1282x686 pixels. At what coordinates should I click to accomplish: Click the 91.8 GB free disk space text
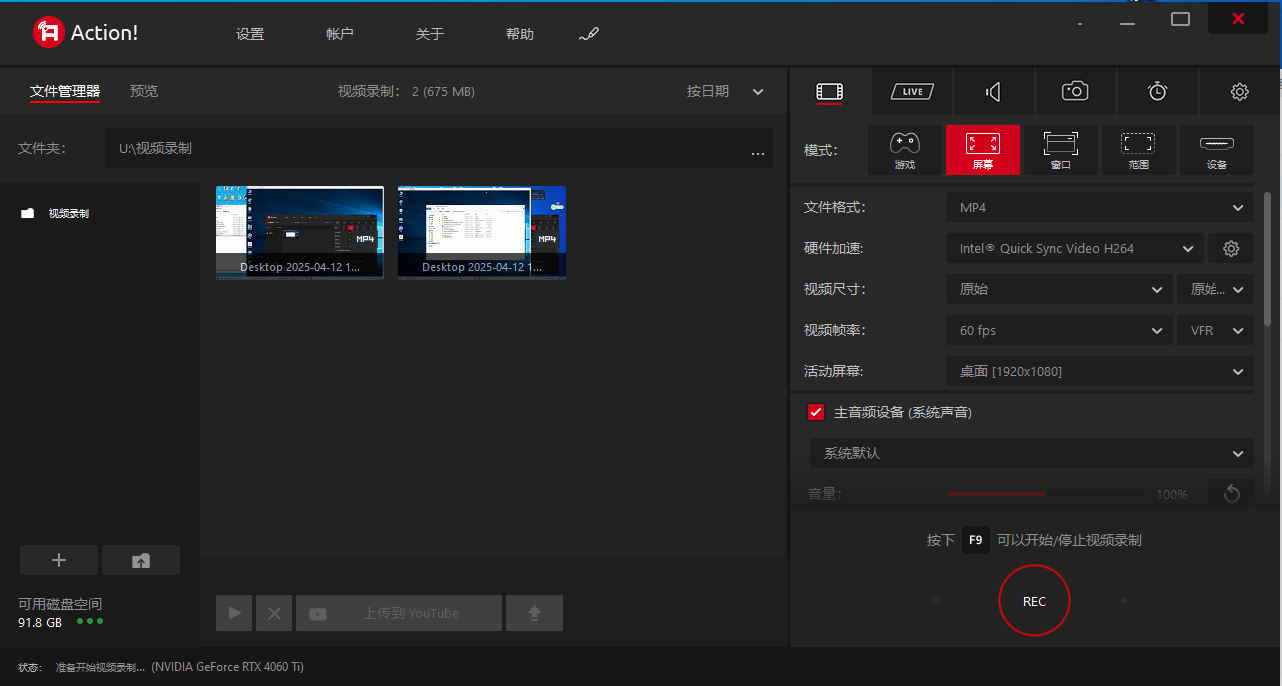click(40, 622)
